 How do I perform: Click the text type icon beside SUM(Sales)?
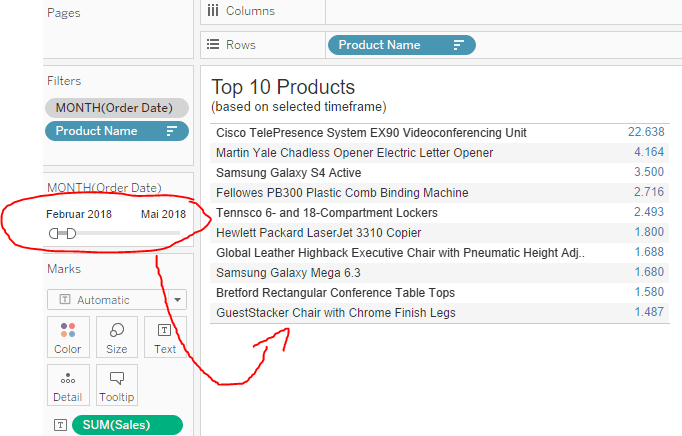click(x=61, y=425)
